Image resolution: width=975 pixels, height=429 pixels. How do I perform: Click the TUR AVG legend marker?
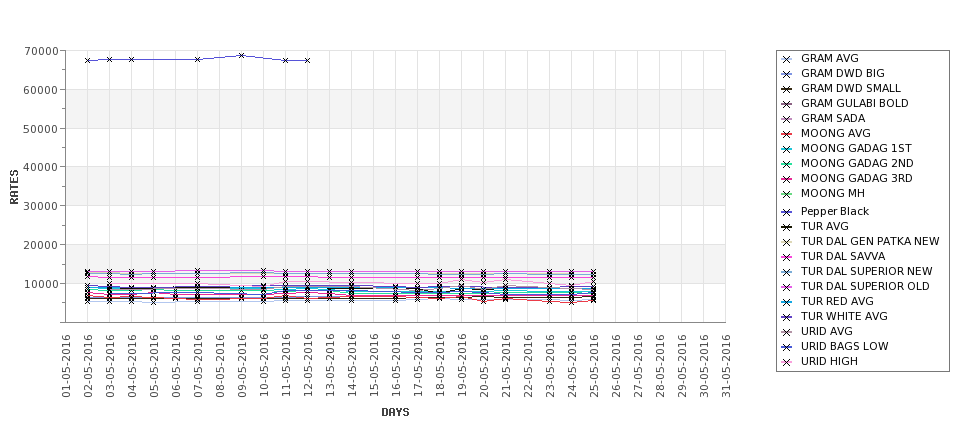point(787,227)
